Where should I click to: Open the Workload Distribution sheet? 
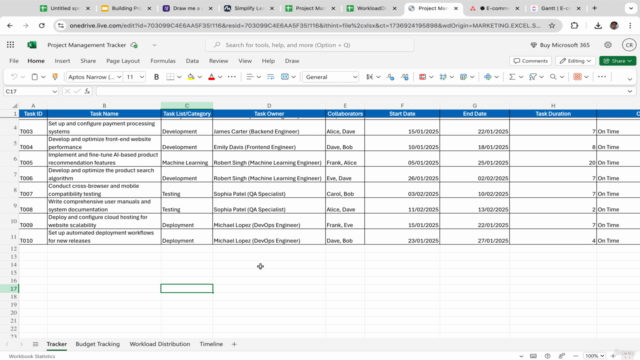160,344
